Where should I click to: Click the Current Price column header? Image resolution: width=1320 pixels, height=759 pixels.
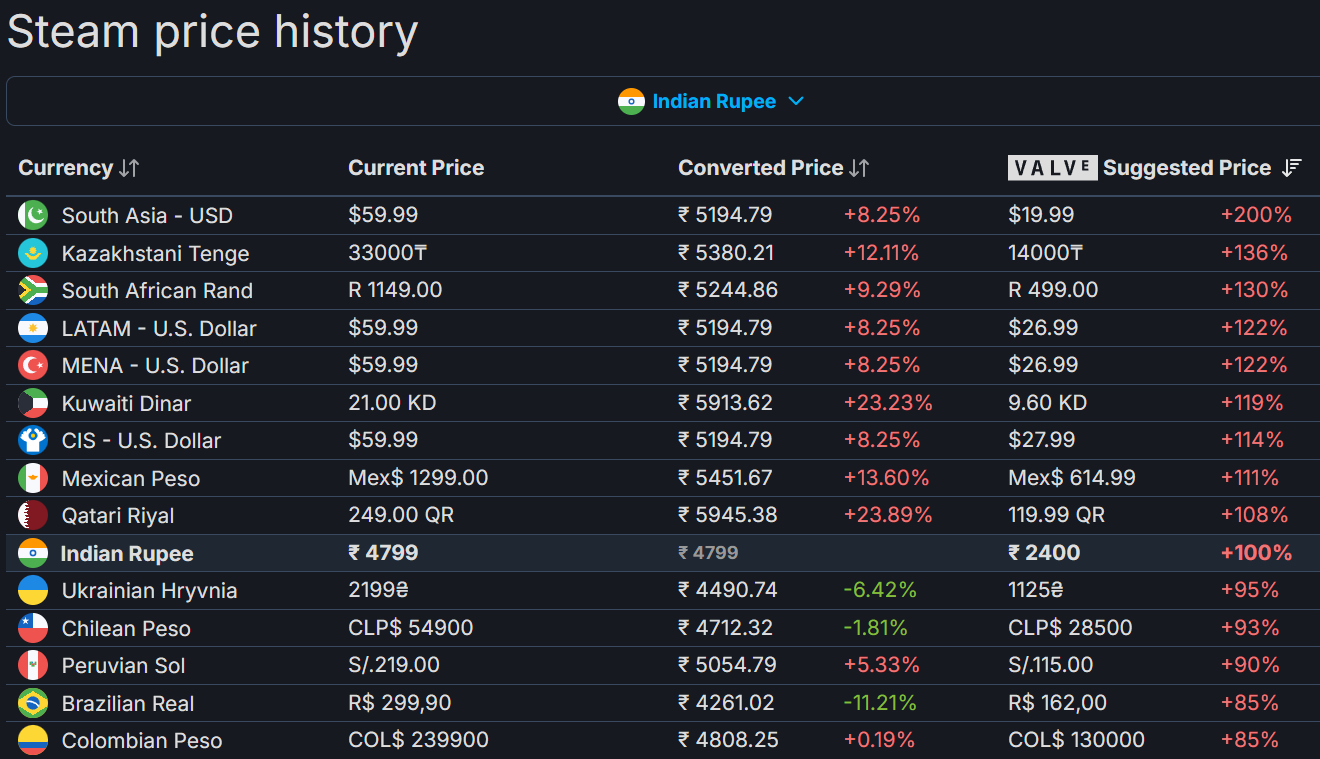tap(416, 168)
